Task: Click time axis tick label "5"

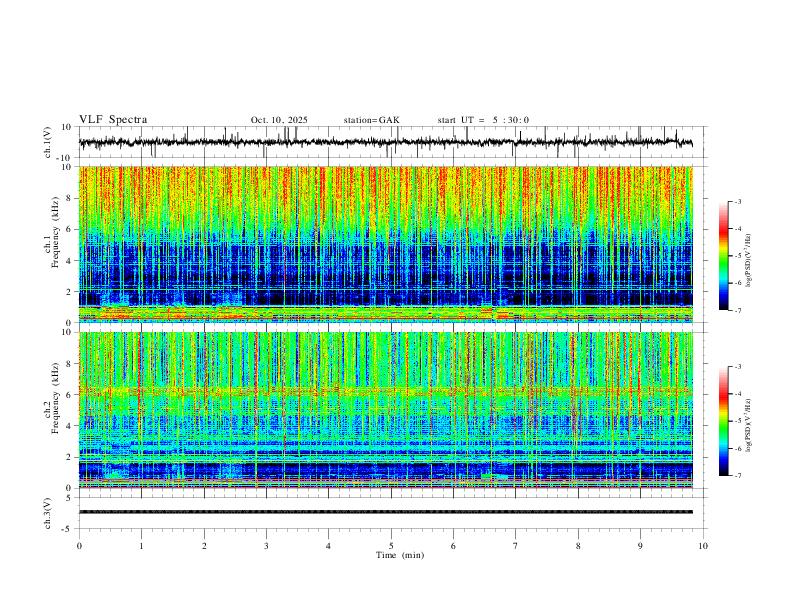Action: pyautogui.click(x=391, y=546)
